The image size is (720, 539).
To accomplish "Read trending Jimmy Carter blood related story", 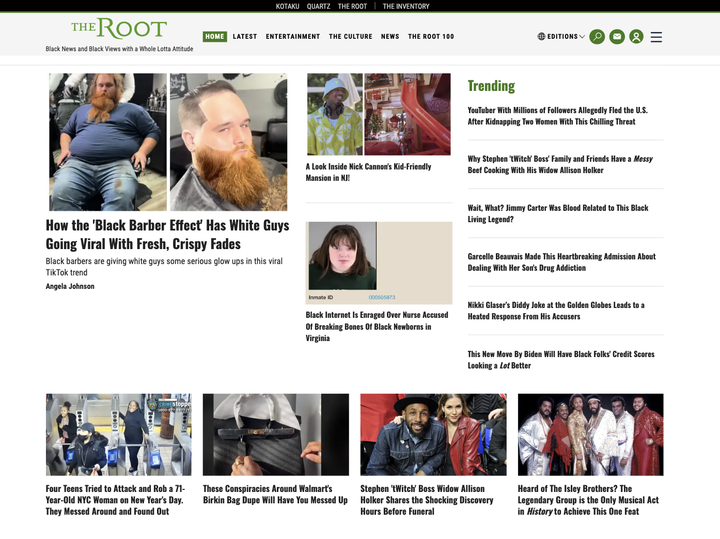I will (558, 213).
